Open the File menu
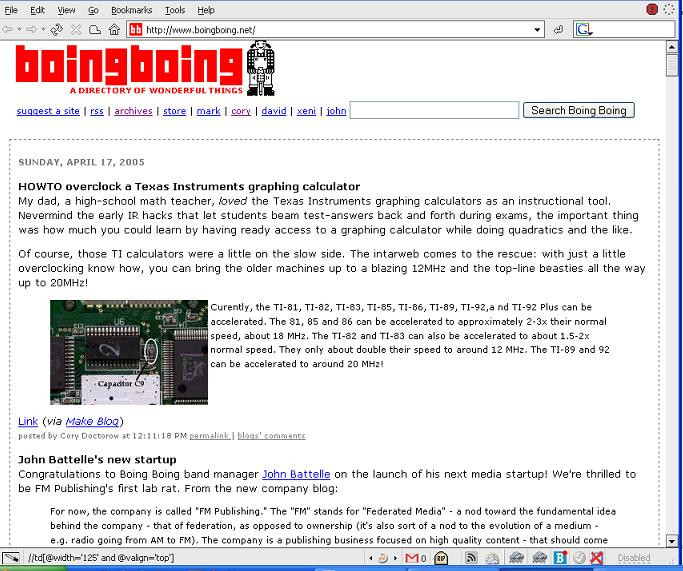 pyautogui.click(x=11, y=10)
